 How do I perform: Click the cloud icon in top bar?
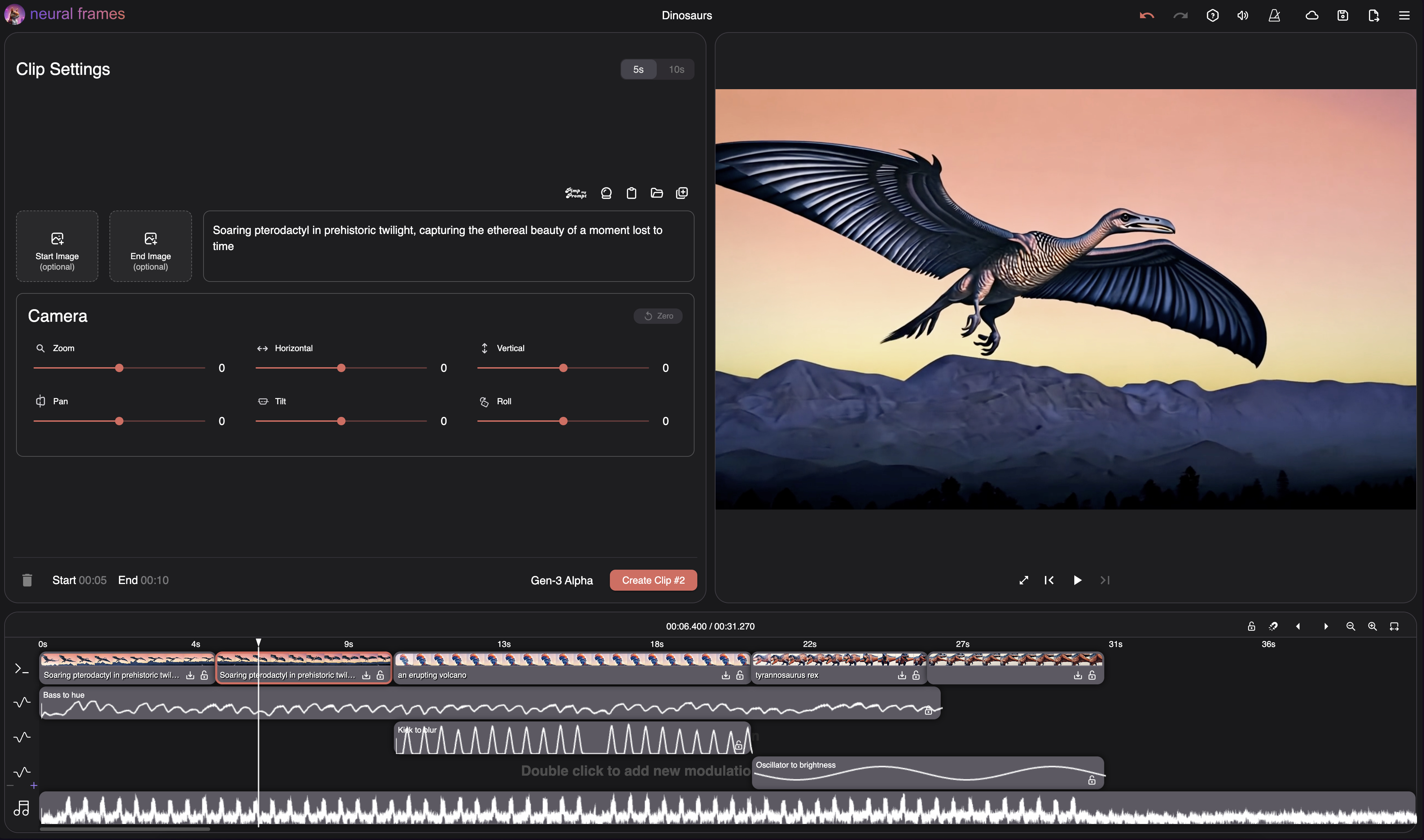pyautogui.click(x=1311, y=15)
